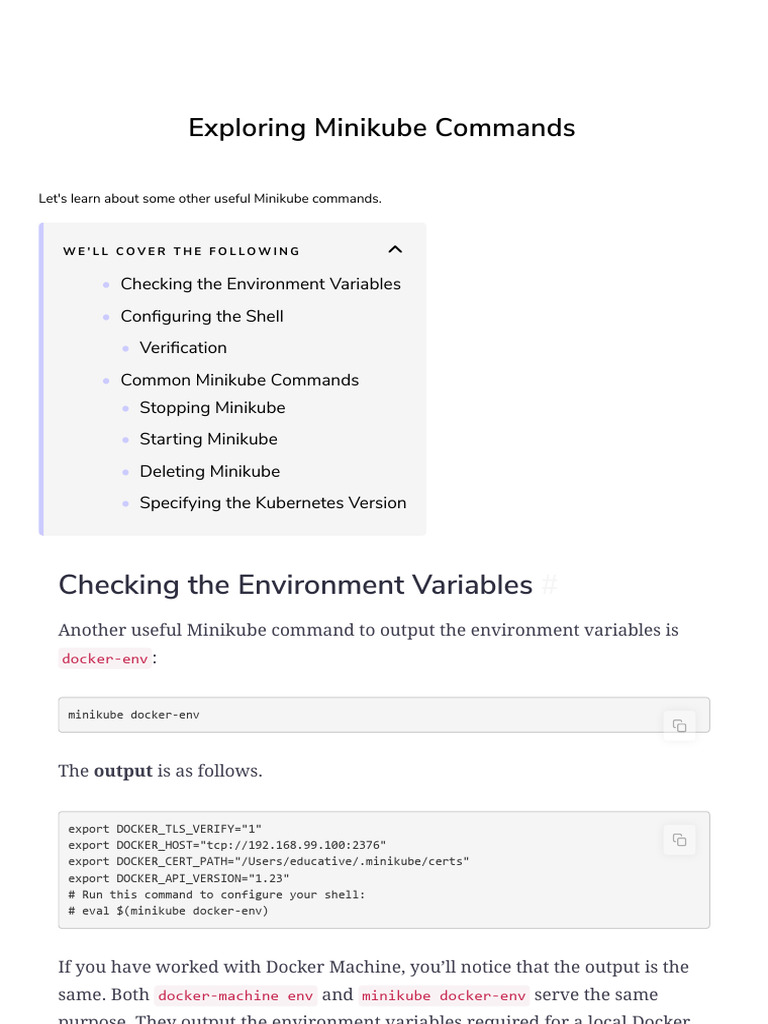This screenshot has height=1024, width=768.
Task: Click the Checking the Environment Variables heading
Action: 295,585
